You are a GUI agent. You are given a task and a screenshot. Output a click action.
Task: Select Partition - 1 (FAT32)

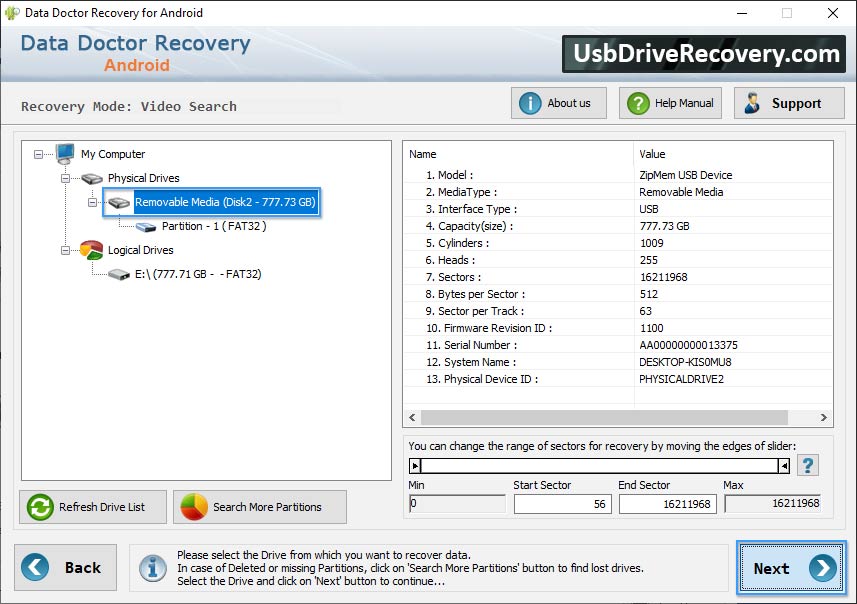point(214,226)
